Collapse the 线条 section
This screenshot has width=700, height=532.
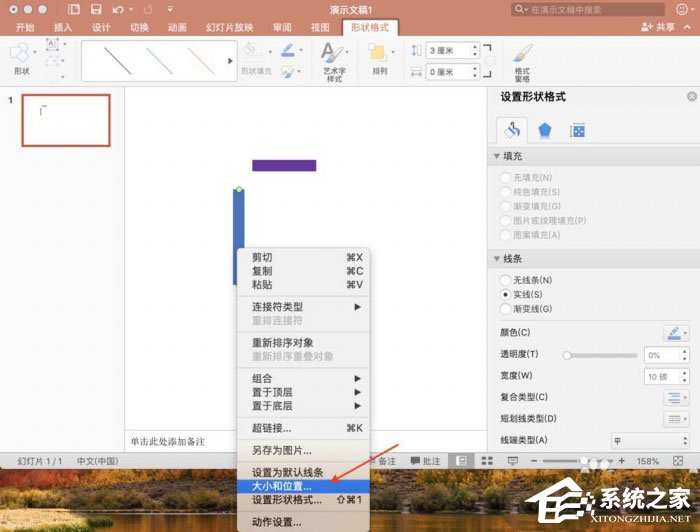tap(497, 259)
